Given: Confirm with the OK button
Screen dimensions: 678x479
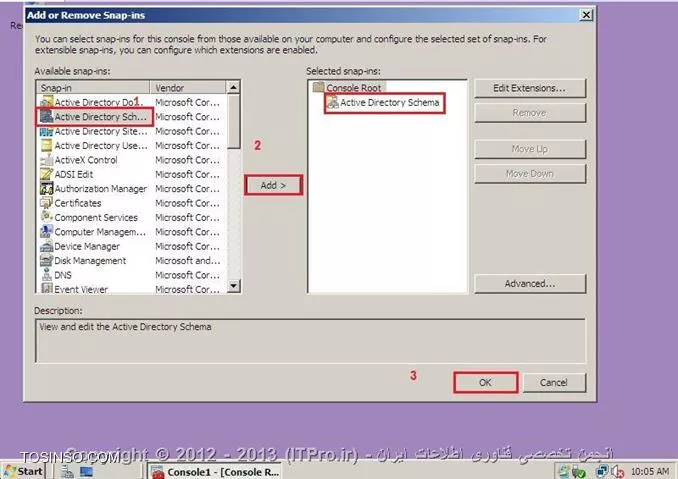Looking at the screenshot, I should 486,383.
